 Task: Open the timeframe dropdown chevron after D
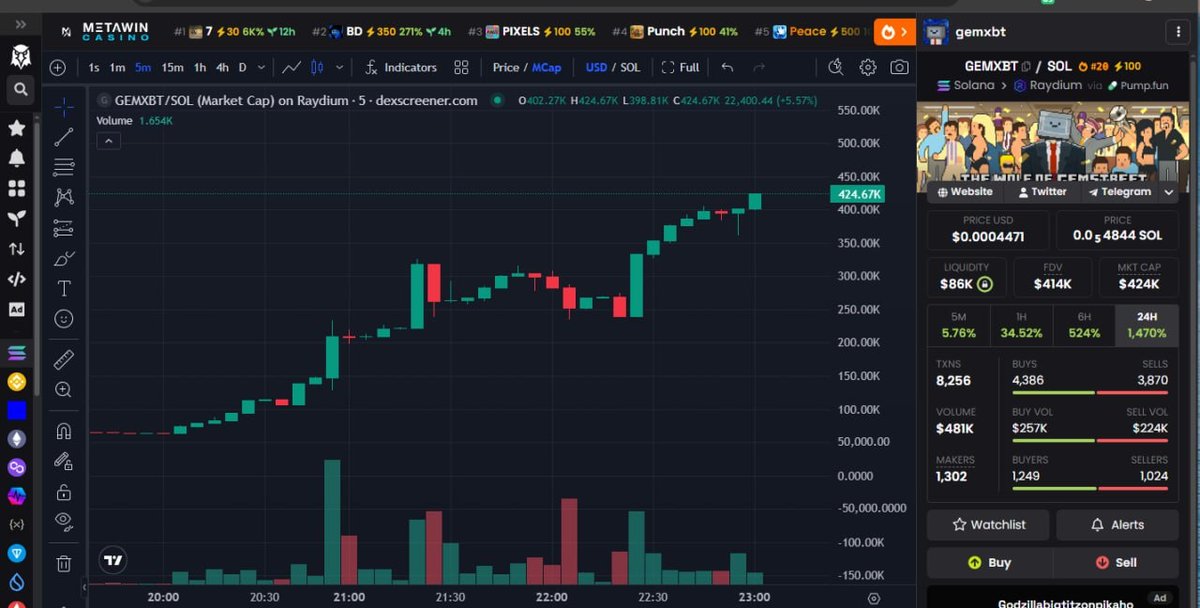261,68
